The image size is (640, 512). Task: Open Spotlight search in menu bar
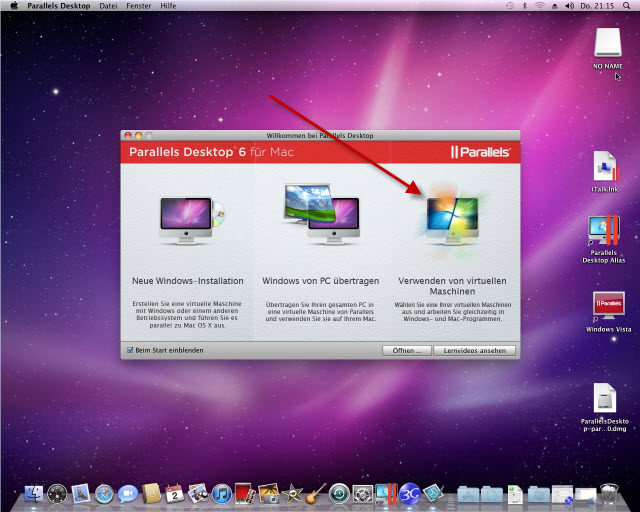point(626,6)
